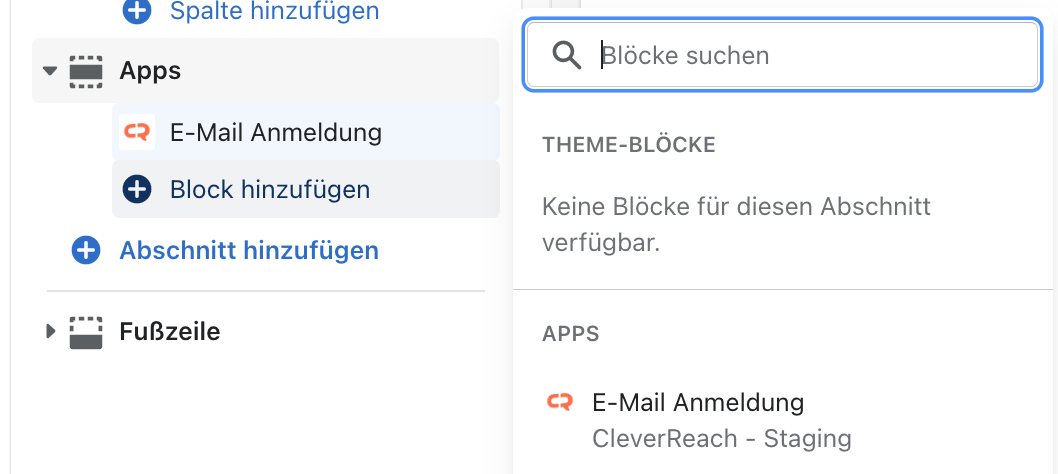Open the Abschnitt hinzufügen link
This screenshot has width=1058, height=474.
point(249,251)
